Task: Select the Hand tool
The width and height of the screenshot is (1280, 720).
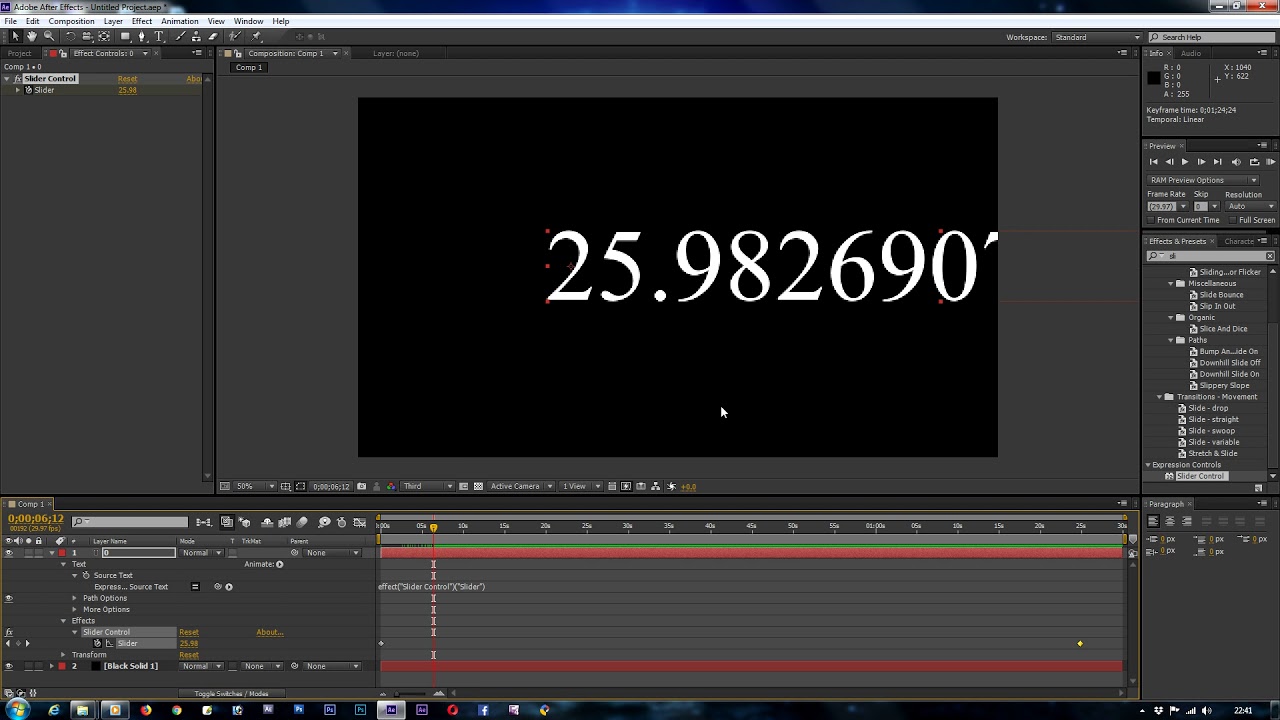Action: 31,36
